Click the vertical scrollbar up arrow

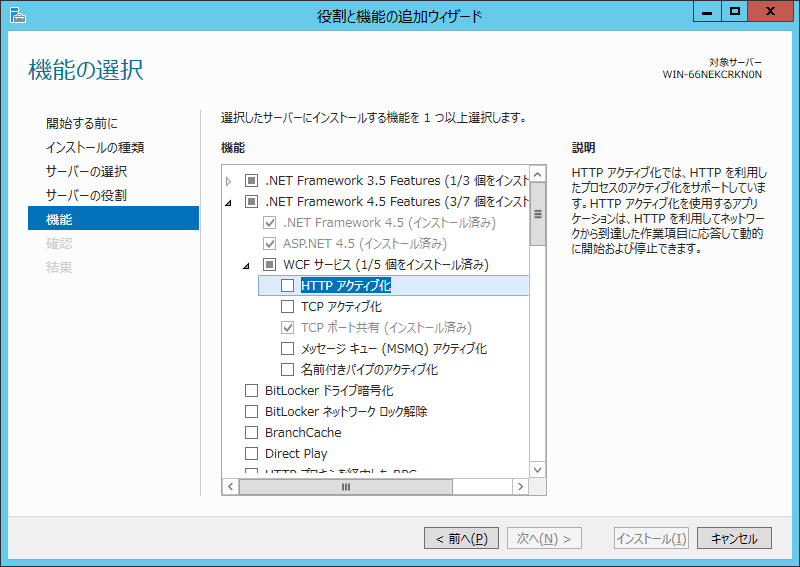538,169
